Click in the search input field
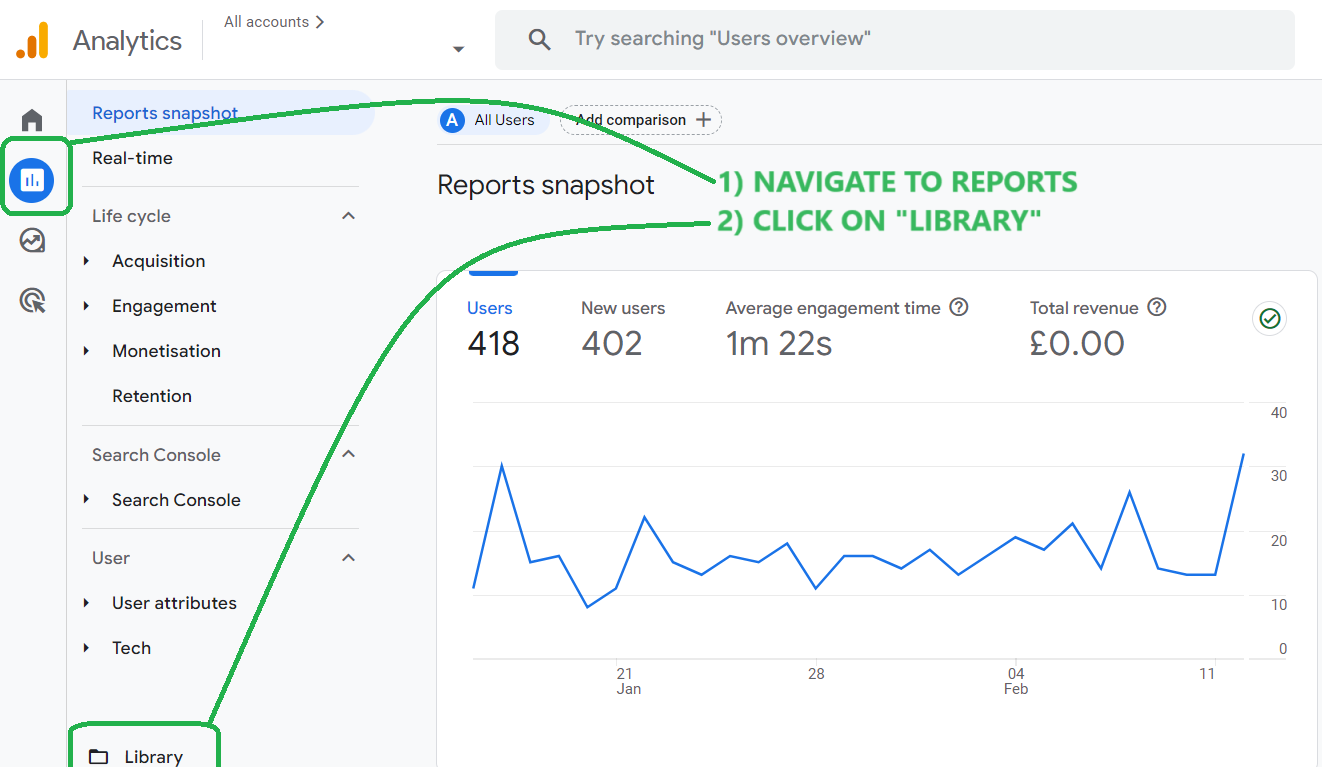Screen dimensions: 1322x767 [895, 40]
